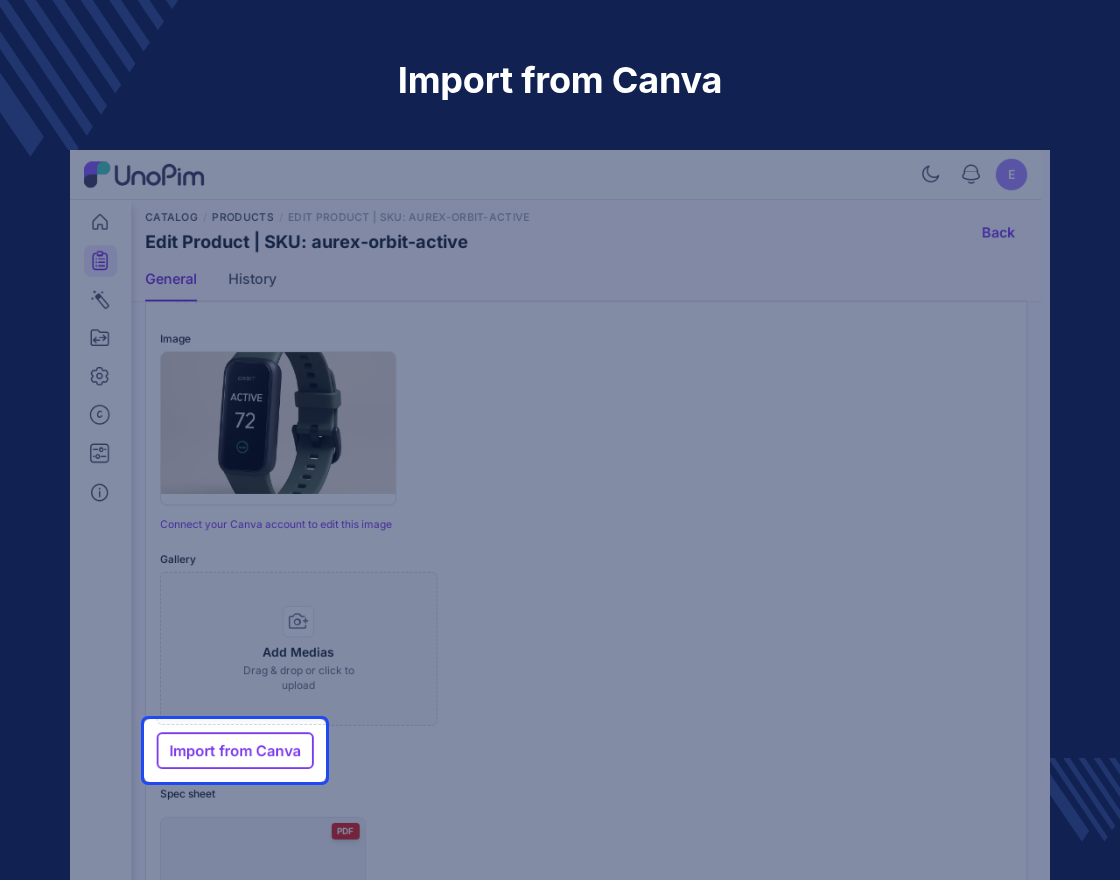Go to Dashboard home icon
Screen dimensions: 1120x880
point(100,222)
